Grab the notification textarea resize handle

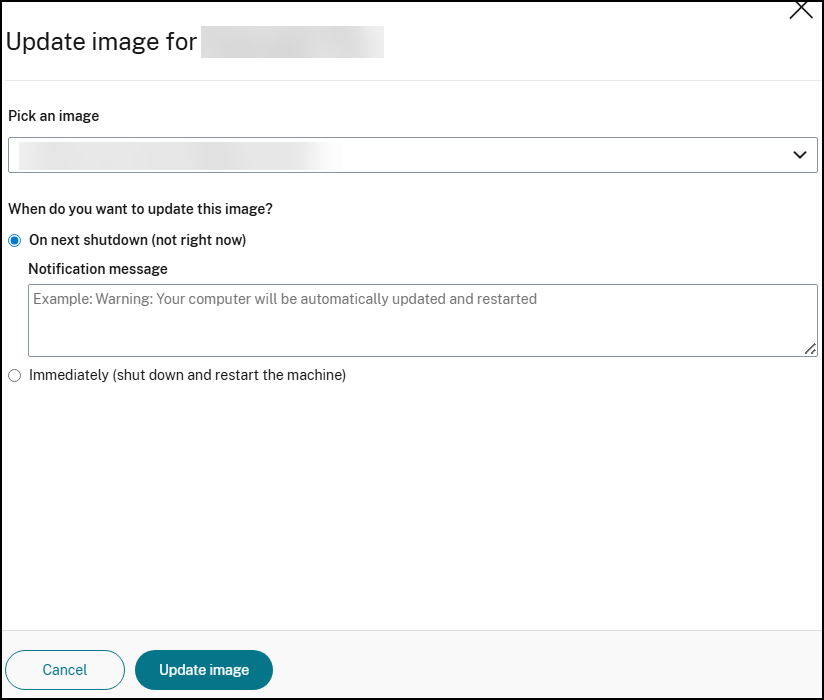point(810,349)
